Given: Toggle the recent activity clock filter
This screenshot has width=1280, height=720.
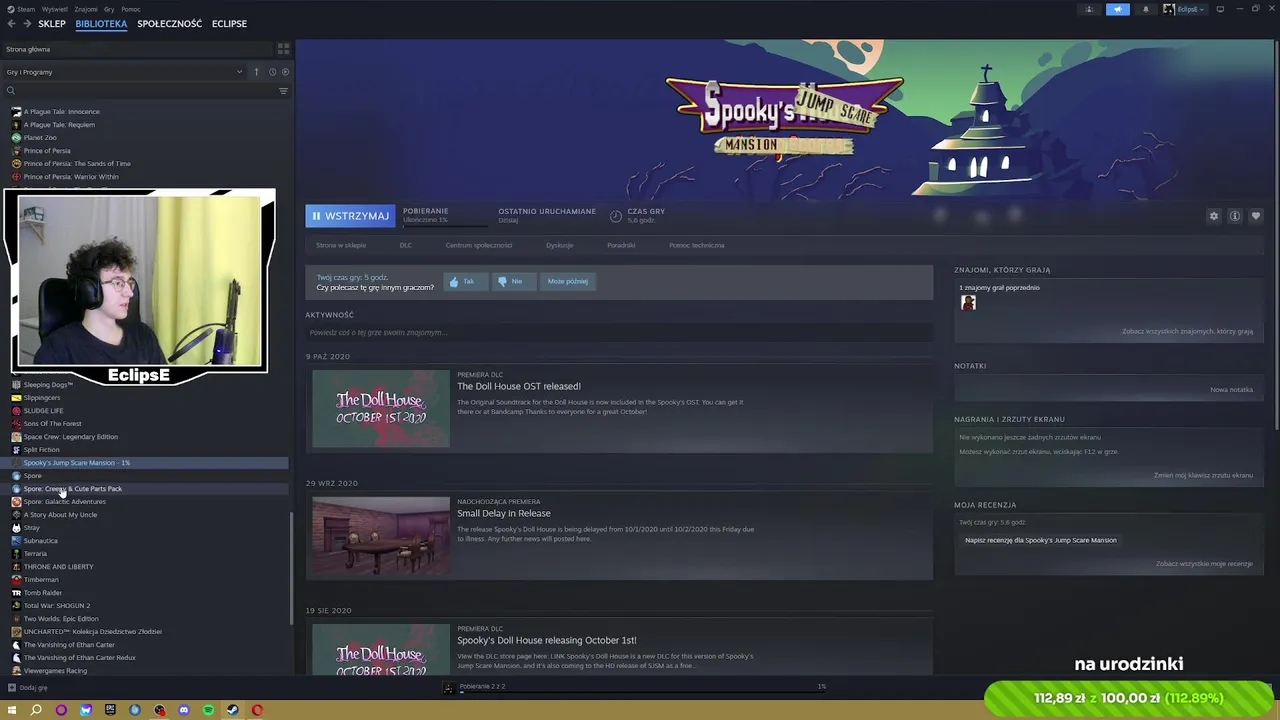Looking at the screenshot, I should click(x=271, y=72).
